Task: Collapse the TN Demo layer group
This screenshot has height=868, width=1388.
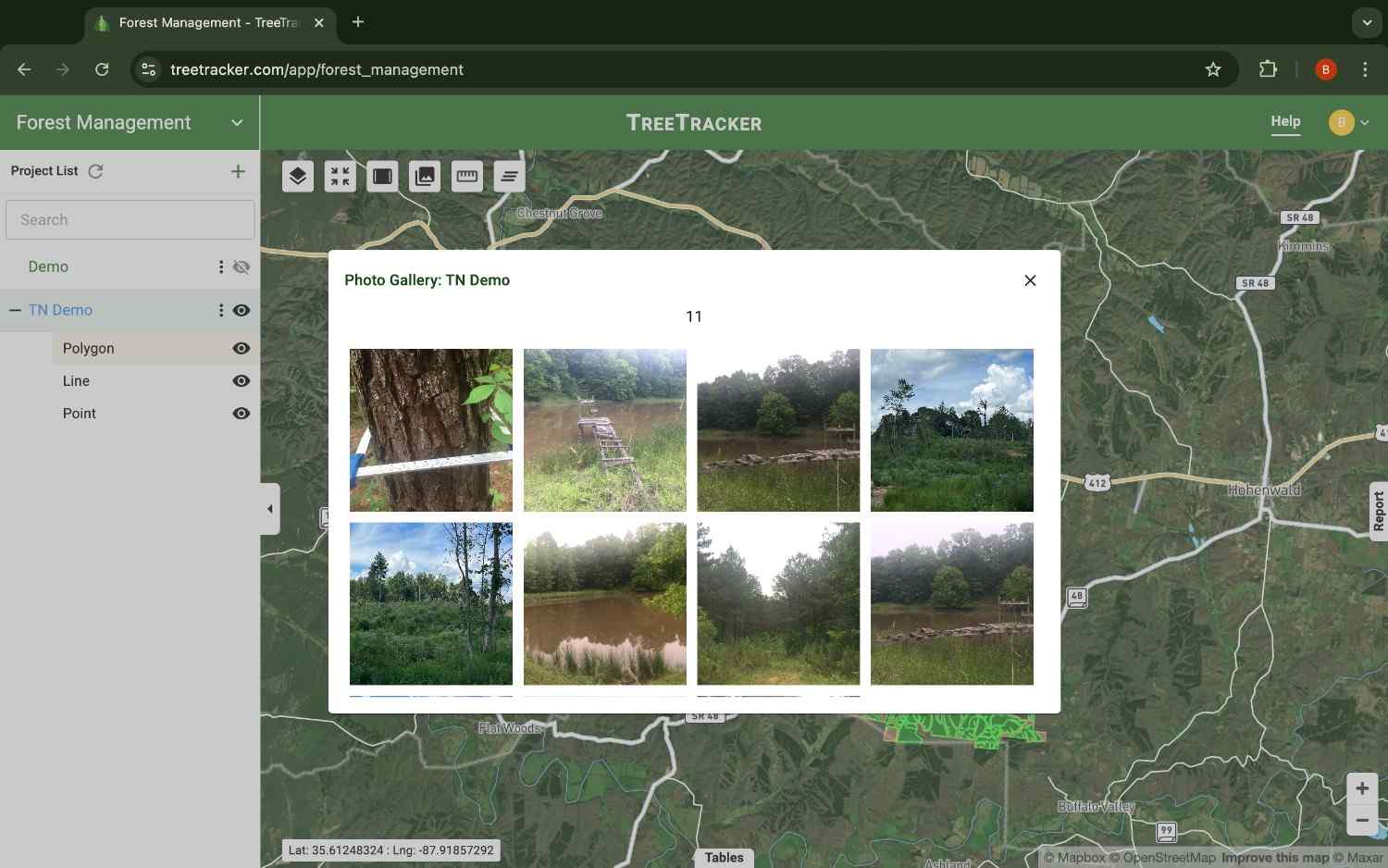Action: (14, 310)
